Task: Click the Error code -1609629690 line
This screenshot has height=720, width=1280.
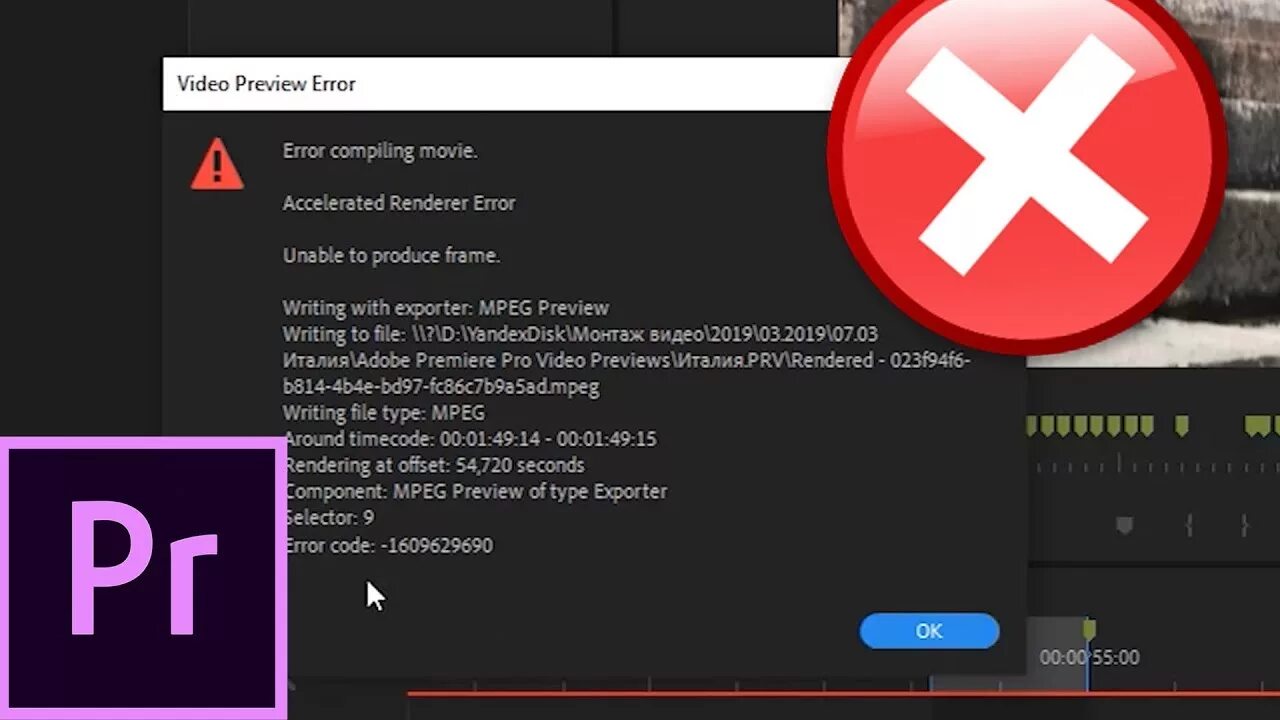Action: click(x=388, y=545)
